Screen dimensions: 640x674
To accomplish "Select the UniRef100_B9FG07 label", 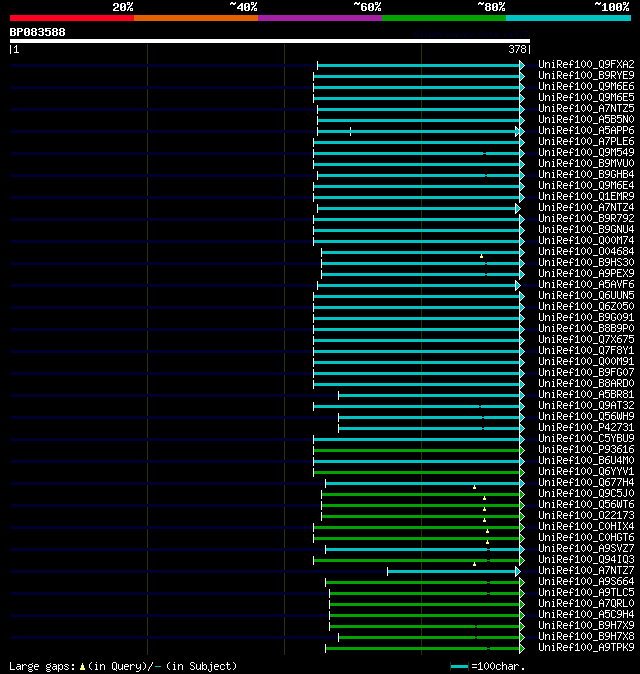I will tap(586, 373).
